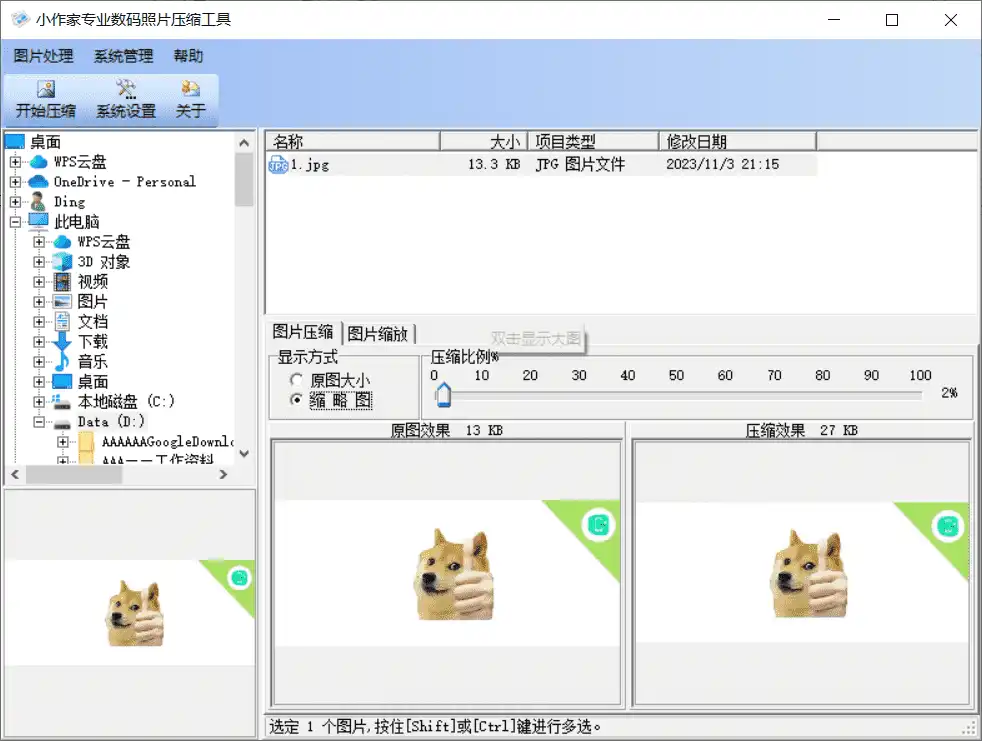Click the 视频 film icon

tap(62, 282)
